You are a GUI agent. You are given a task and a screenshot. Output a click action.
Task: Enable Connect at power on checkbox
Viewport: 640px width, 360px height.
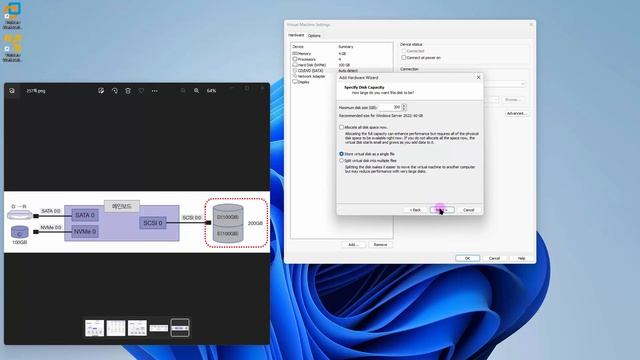(404, 58)
